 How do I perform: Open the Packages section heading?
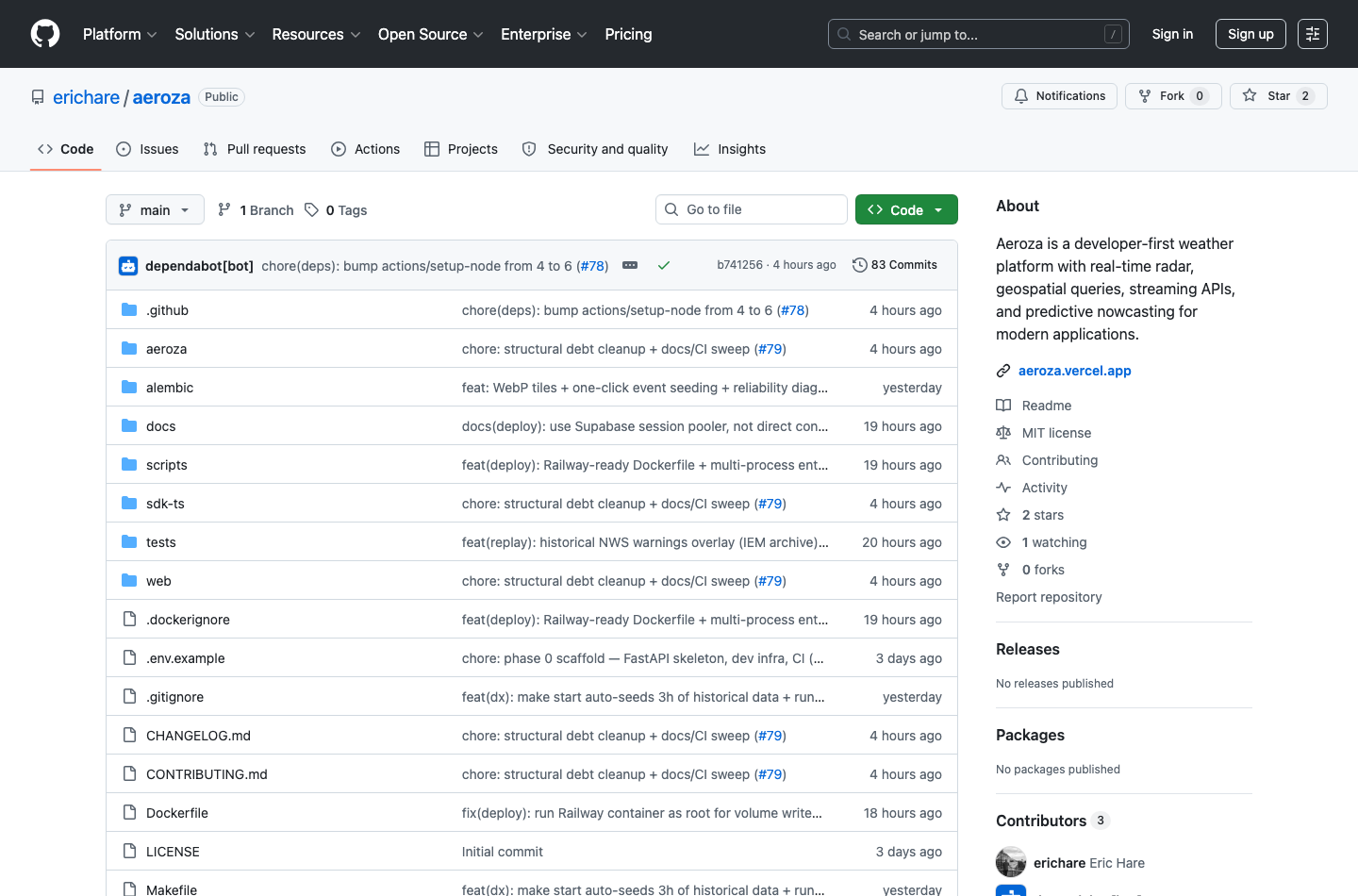coord(1030,735)
